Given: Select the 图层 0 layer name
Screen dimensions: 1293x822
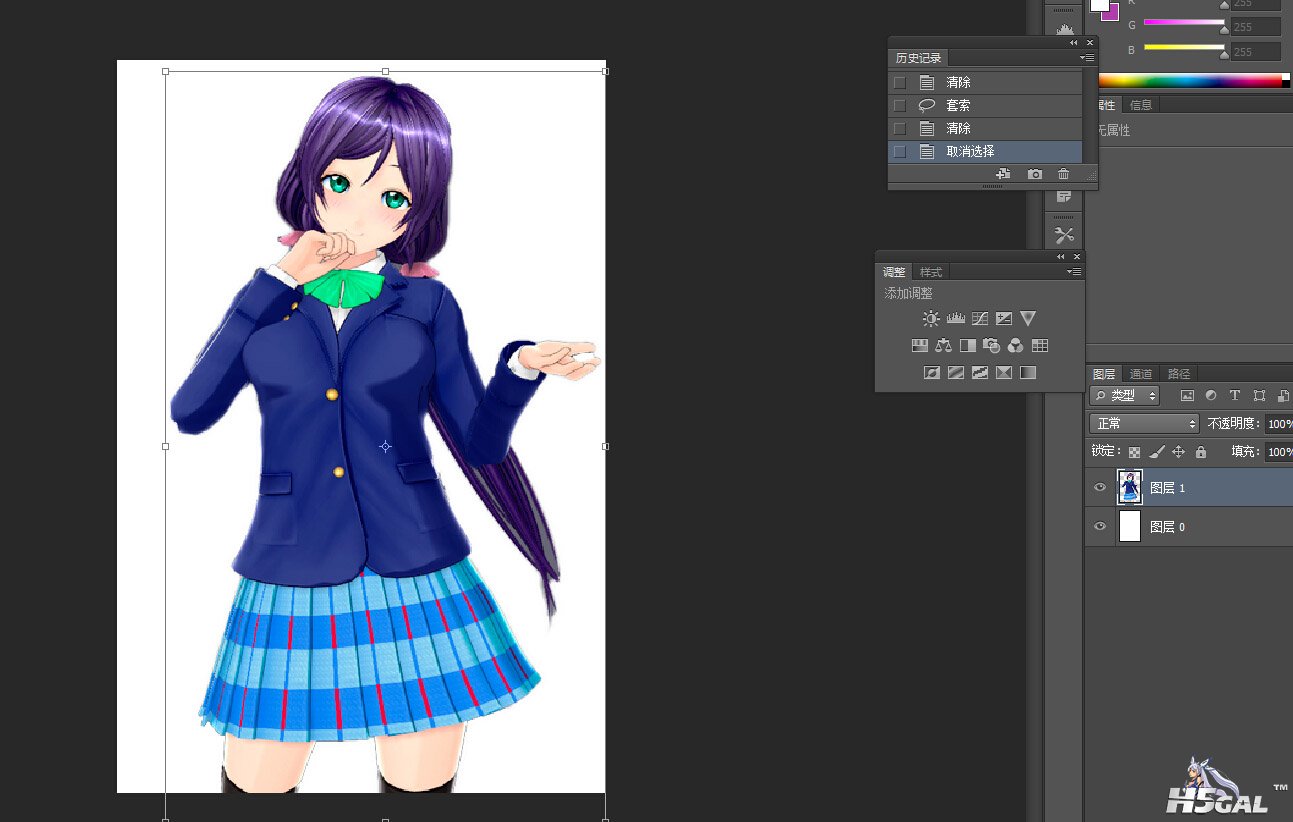Looking at the screenshot, I should click(1167, 527).
